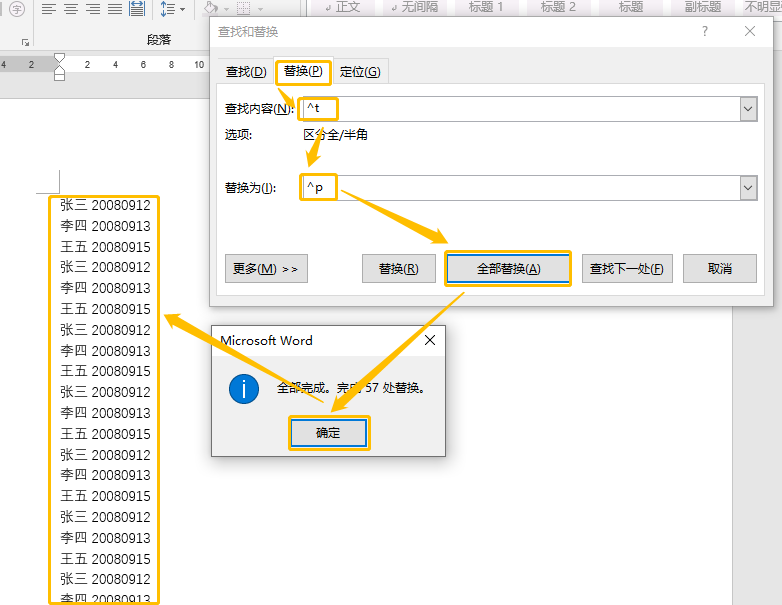Expand the borders dropdown arrow
Viewport: 782px width, 605px height.
[260, 9]
